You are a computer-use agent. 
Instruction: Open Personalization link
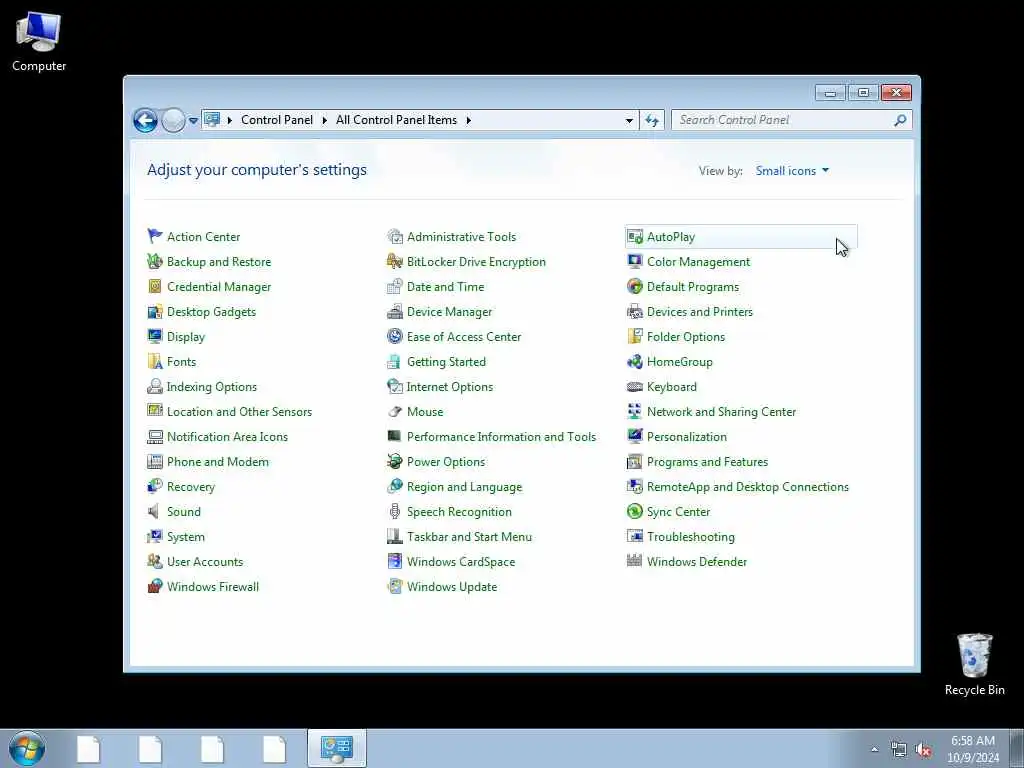[x=686, y=436]
